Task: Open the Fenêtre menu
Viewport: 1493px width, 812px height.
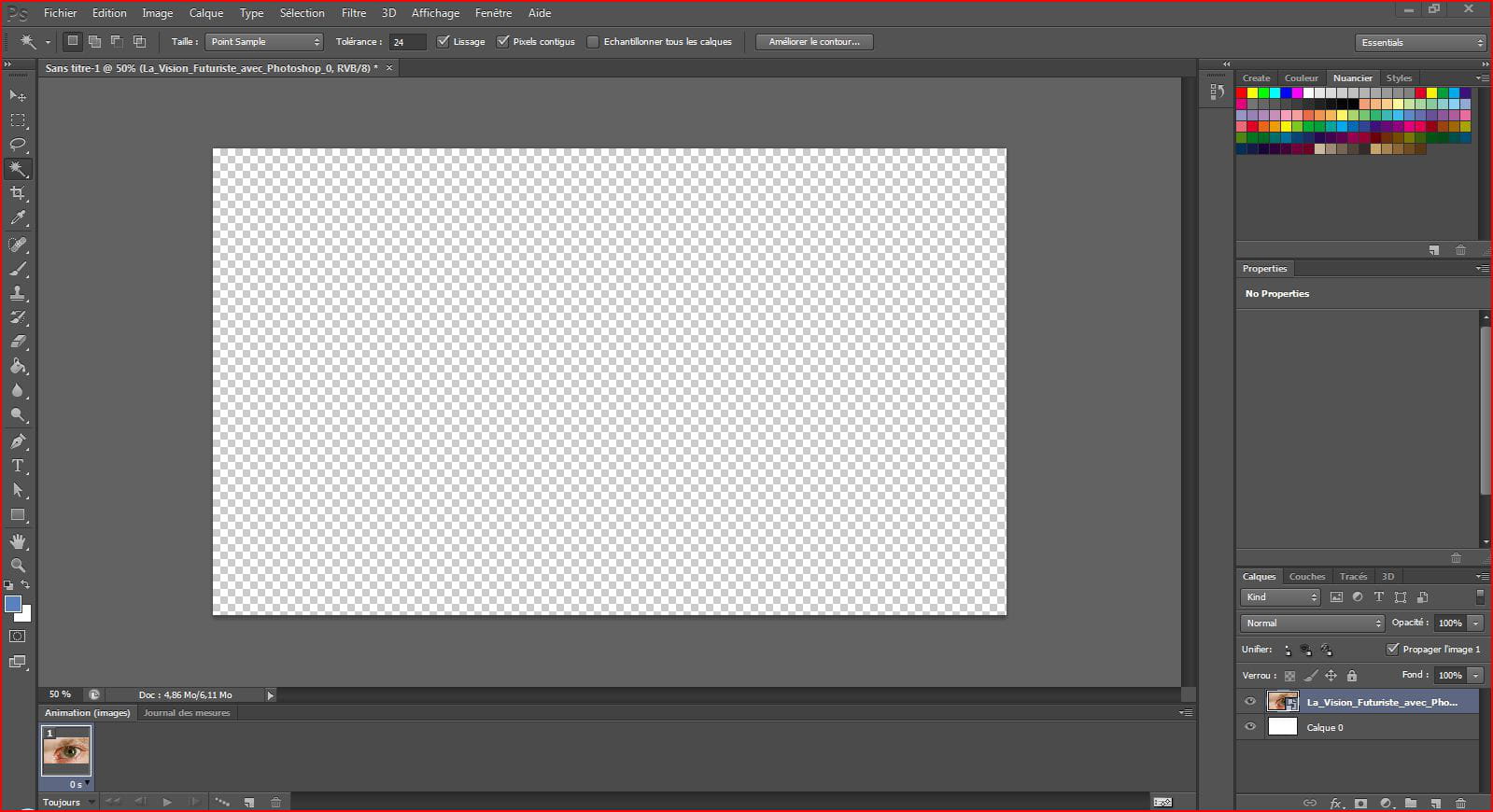Action: (493, 13)
